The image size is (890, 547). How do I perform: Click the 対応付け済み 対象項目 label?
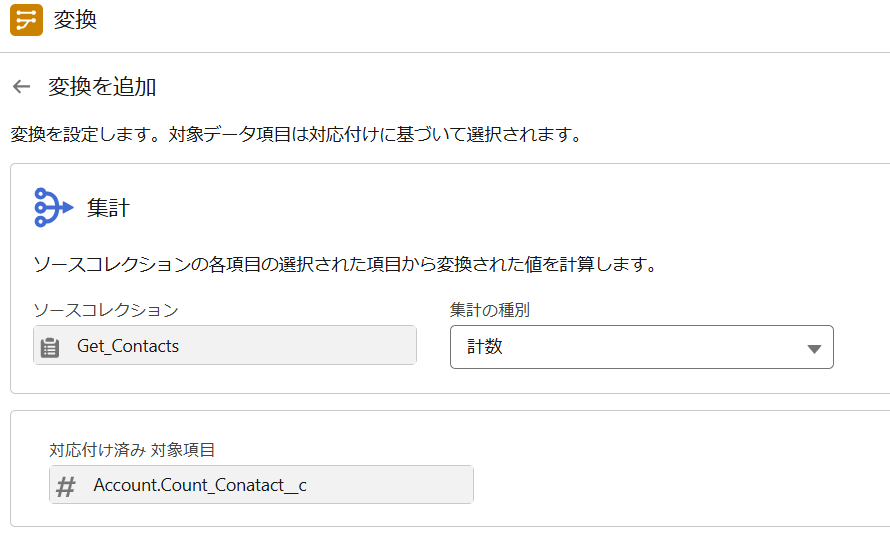click(x=132, y=450)
